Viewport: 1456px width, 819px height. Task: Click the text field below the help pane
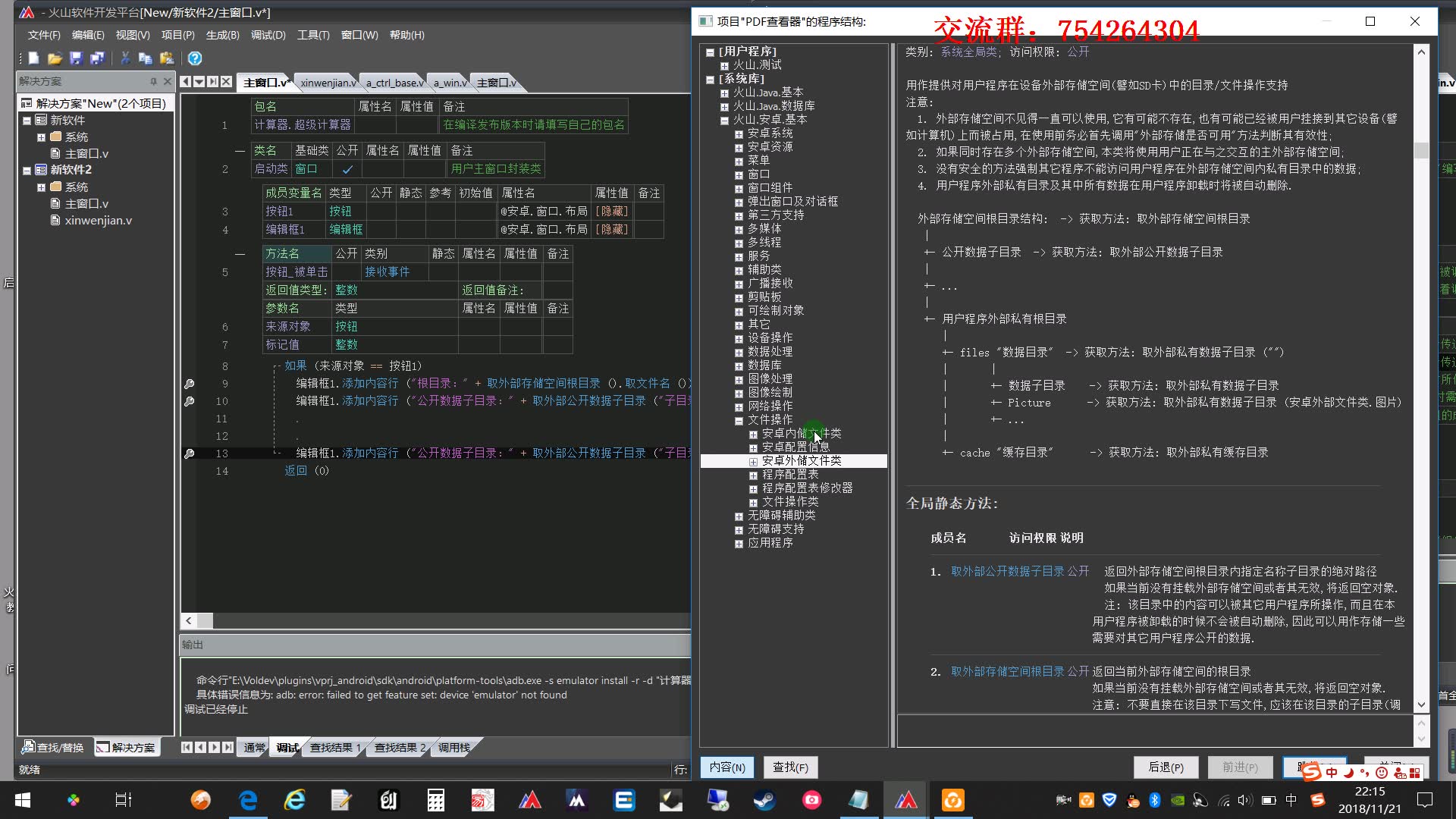1155,731
